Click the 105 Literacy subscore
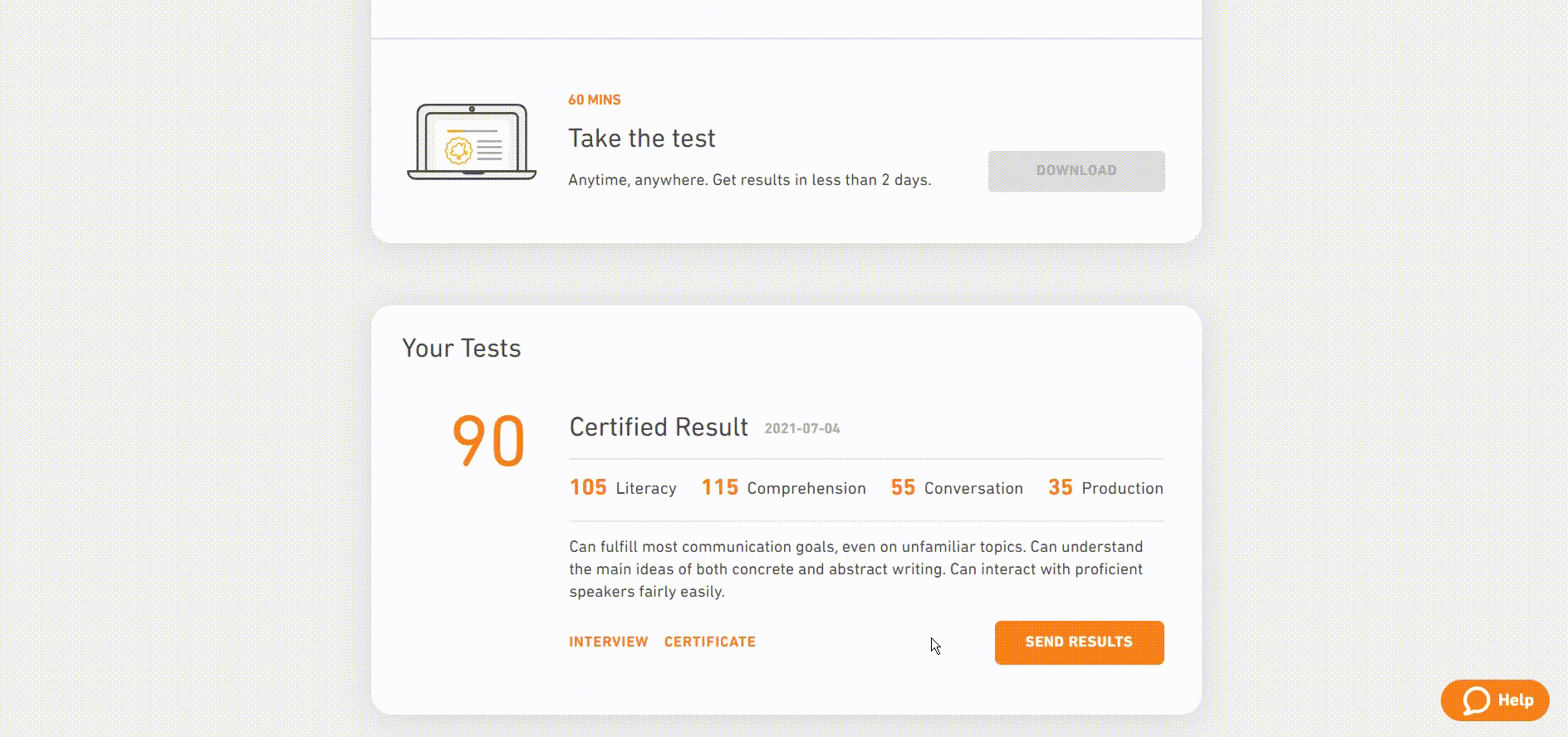The image size is (1568, 737). tap(623, 488)
